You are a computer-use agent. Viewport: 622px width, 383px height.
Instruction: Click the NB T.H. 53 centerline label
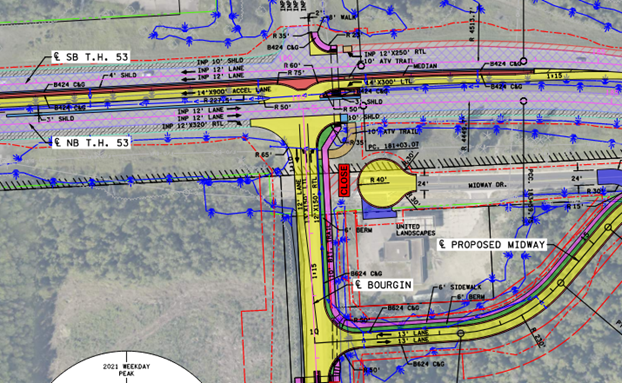pos(91,143)
